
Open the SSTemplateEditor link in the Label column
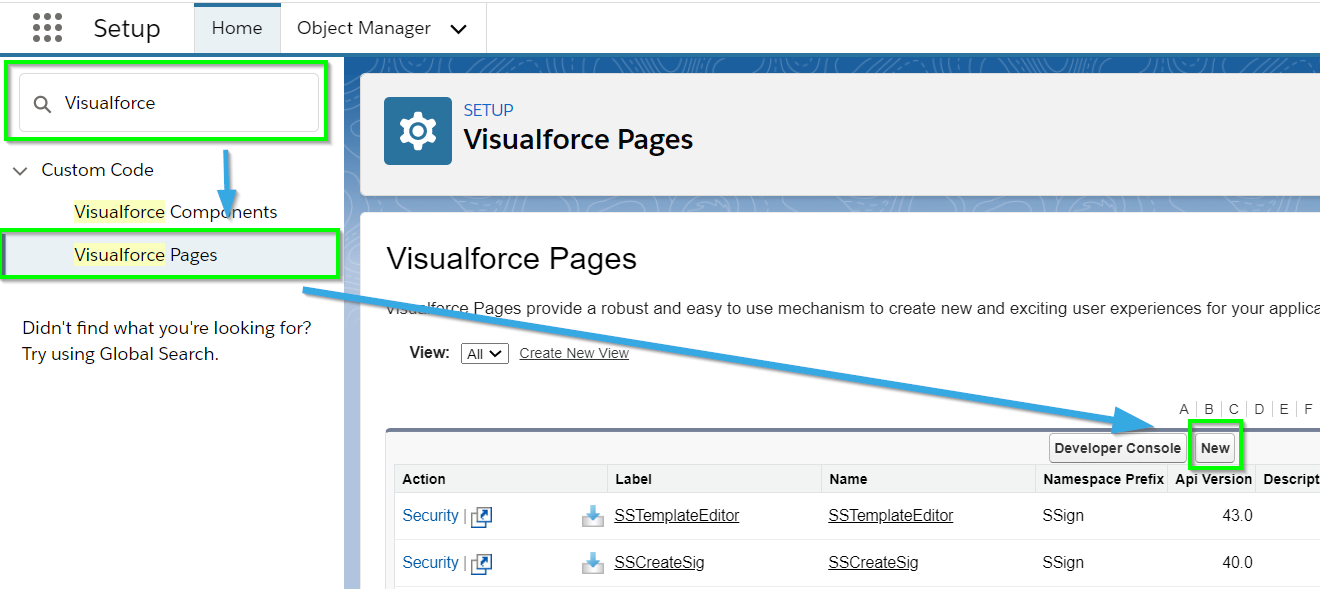(x=677, y=516)
